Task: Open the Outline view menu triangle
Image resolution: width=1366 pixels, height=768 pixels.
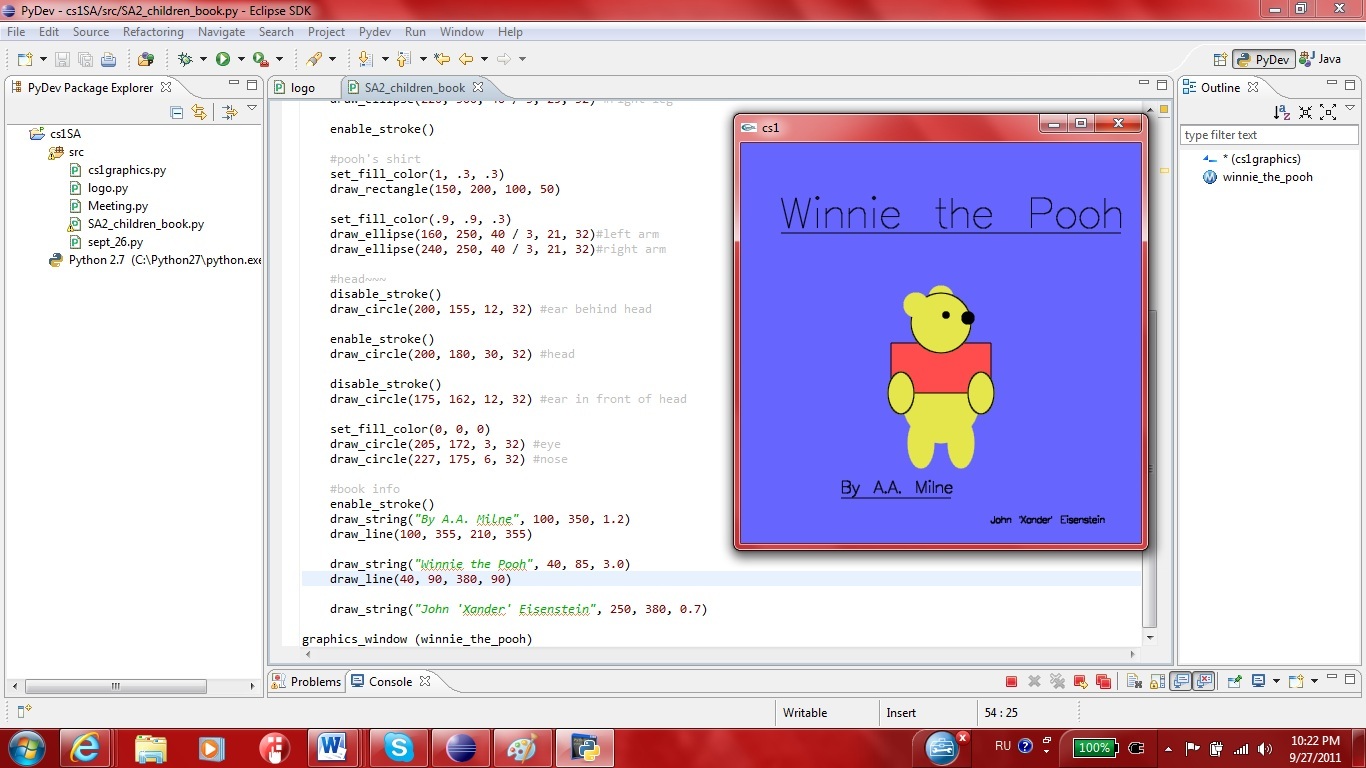Action: 1351,108
